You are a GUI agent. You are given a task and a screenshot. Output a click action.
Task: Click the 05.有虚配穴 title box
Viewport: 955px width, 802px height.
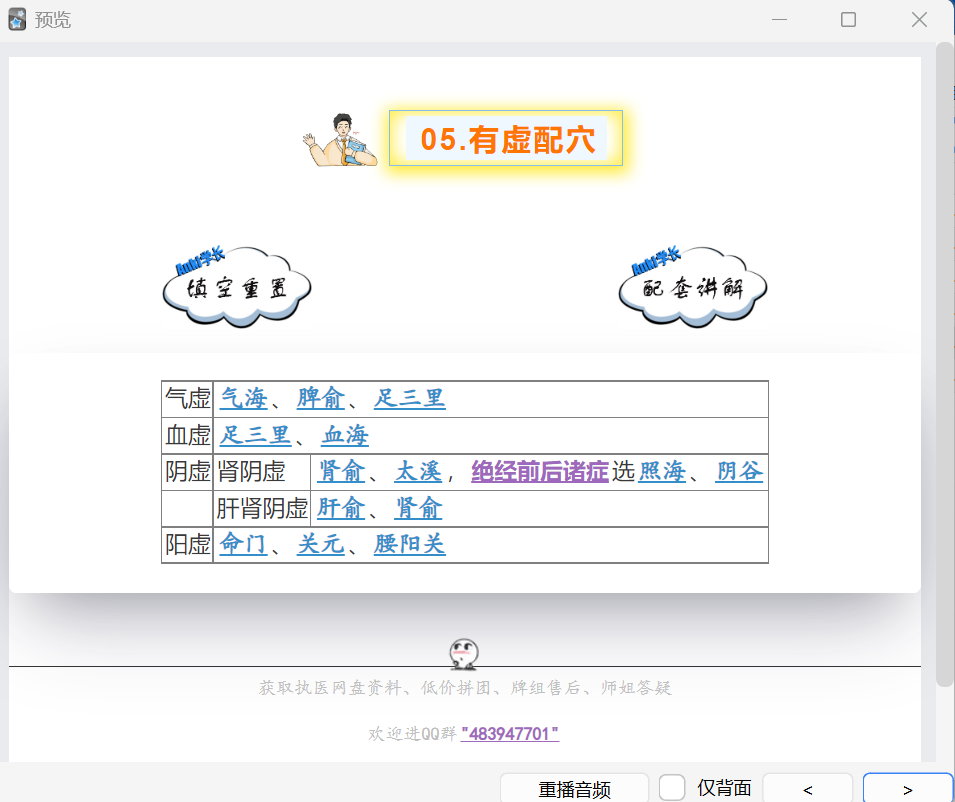click(x=506, y=138)
